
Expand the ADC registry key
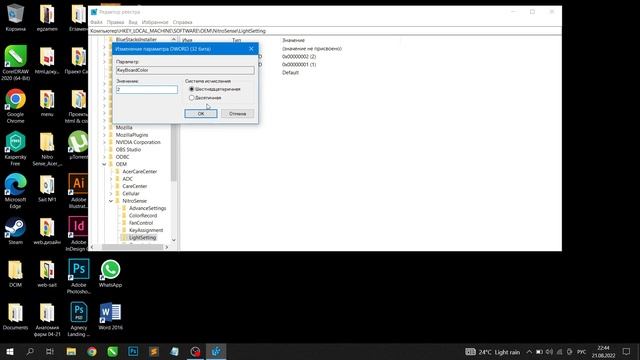[111, 179]
